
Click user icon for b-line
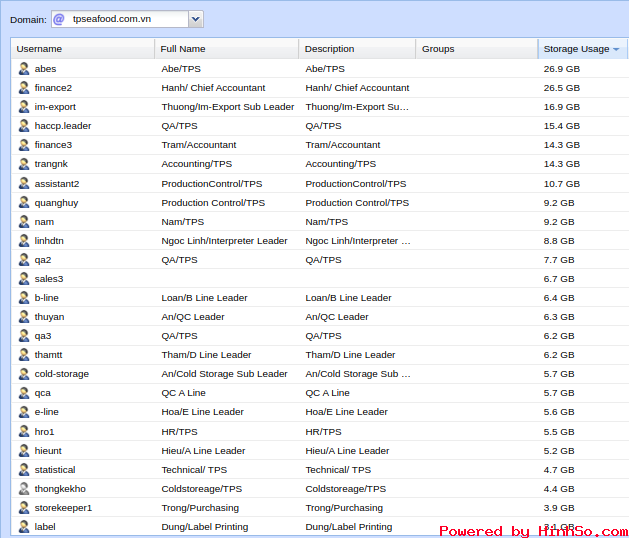[x=24, y=298]
